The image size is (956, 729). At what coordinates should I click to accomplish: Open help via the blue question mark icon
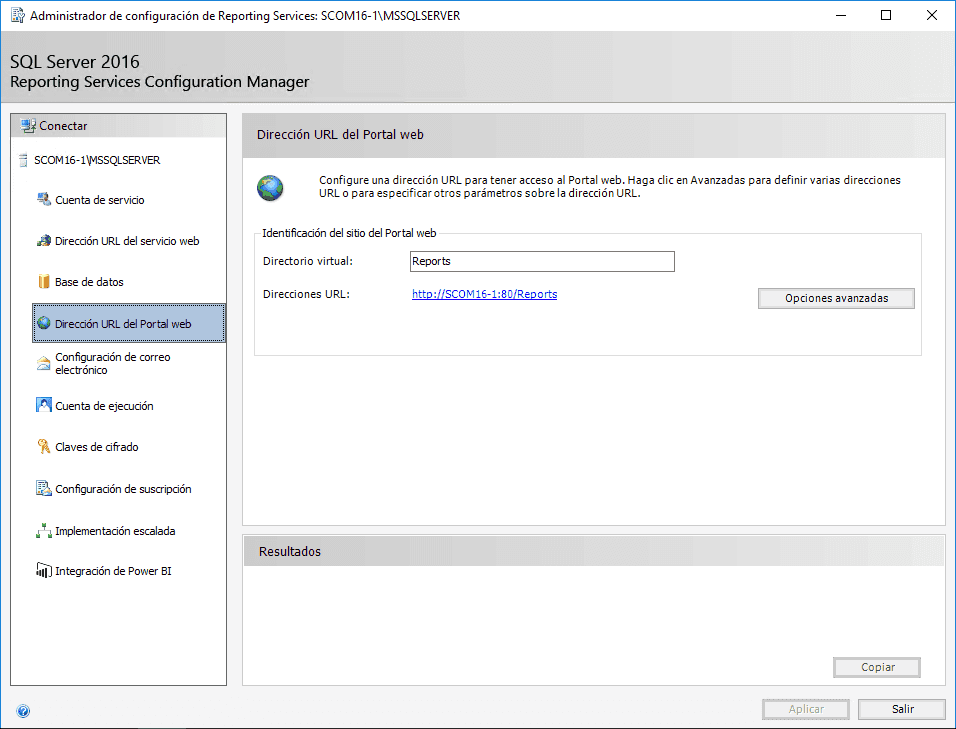coord(23,711)
